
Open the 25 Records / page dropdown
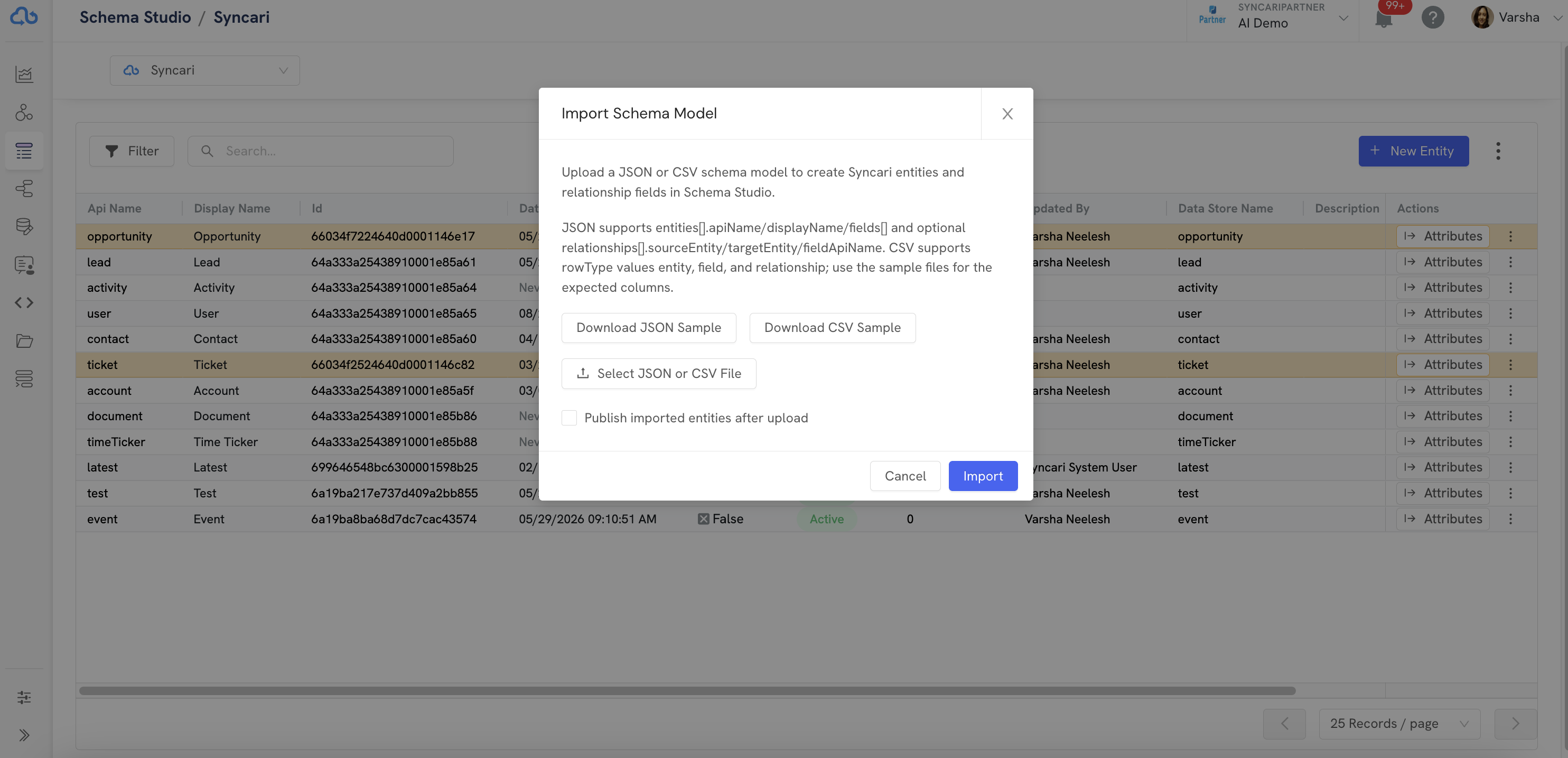(x=1399, y=724)
